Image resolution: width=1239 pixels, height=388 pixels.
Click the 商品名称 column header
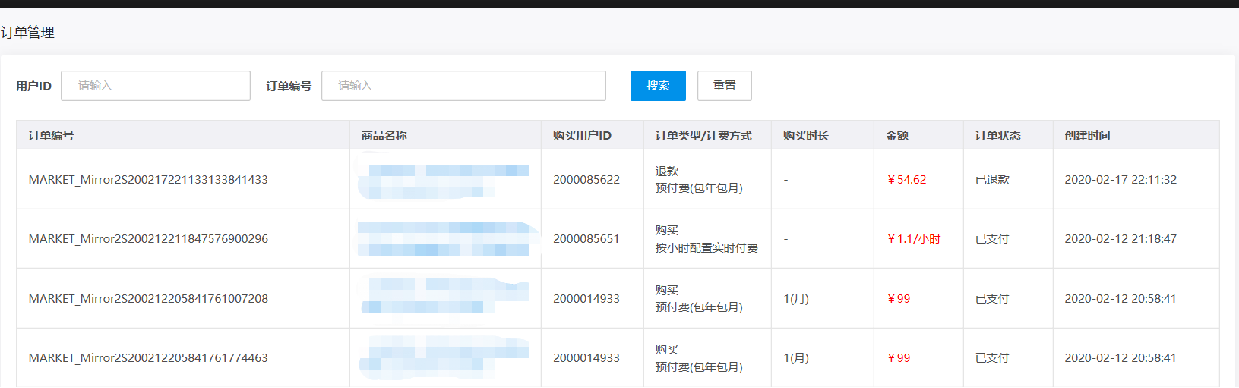pyautogui.click(x=383, y=135)
